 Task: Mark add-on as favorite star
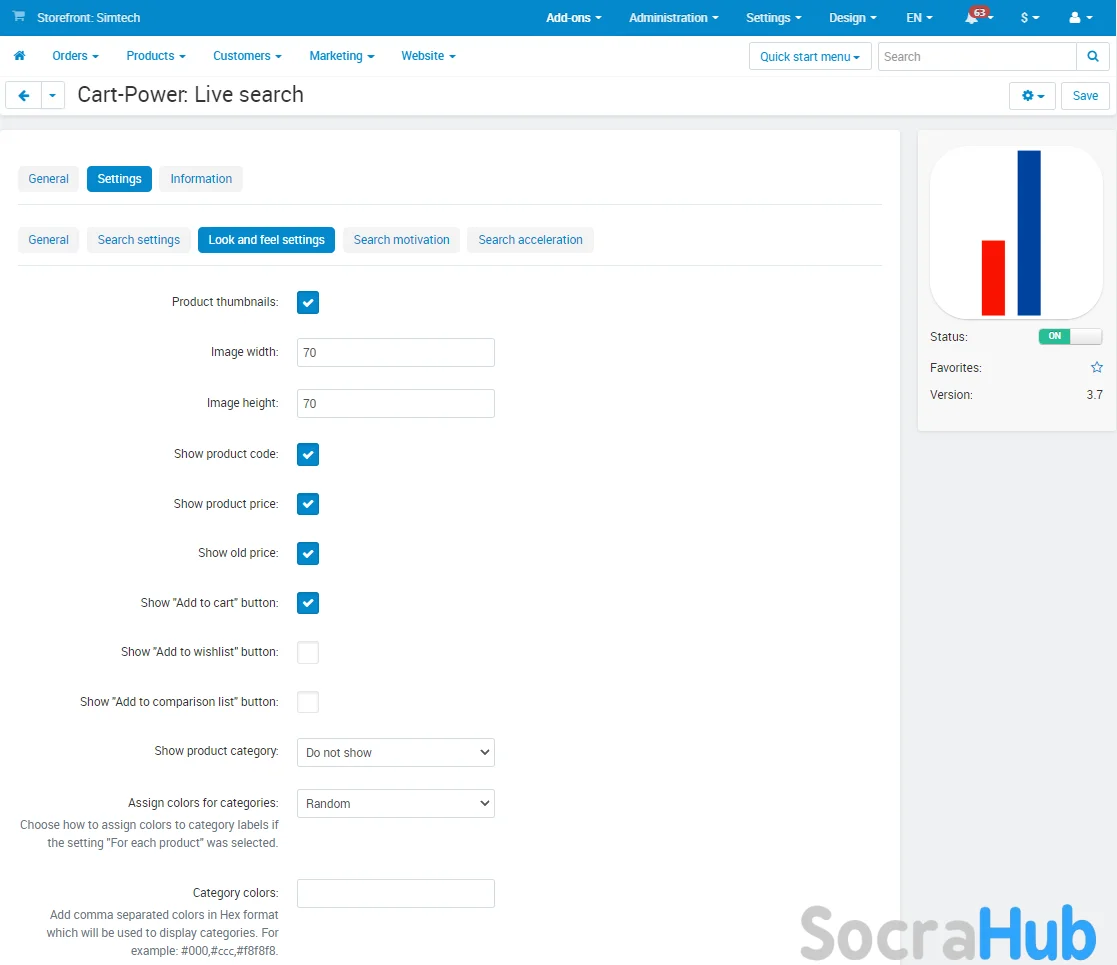[1096, 367]
